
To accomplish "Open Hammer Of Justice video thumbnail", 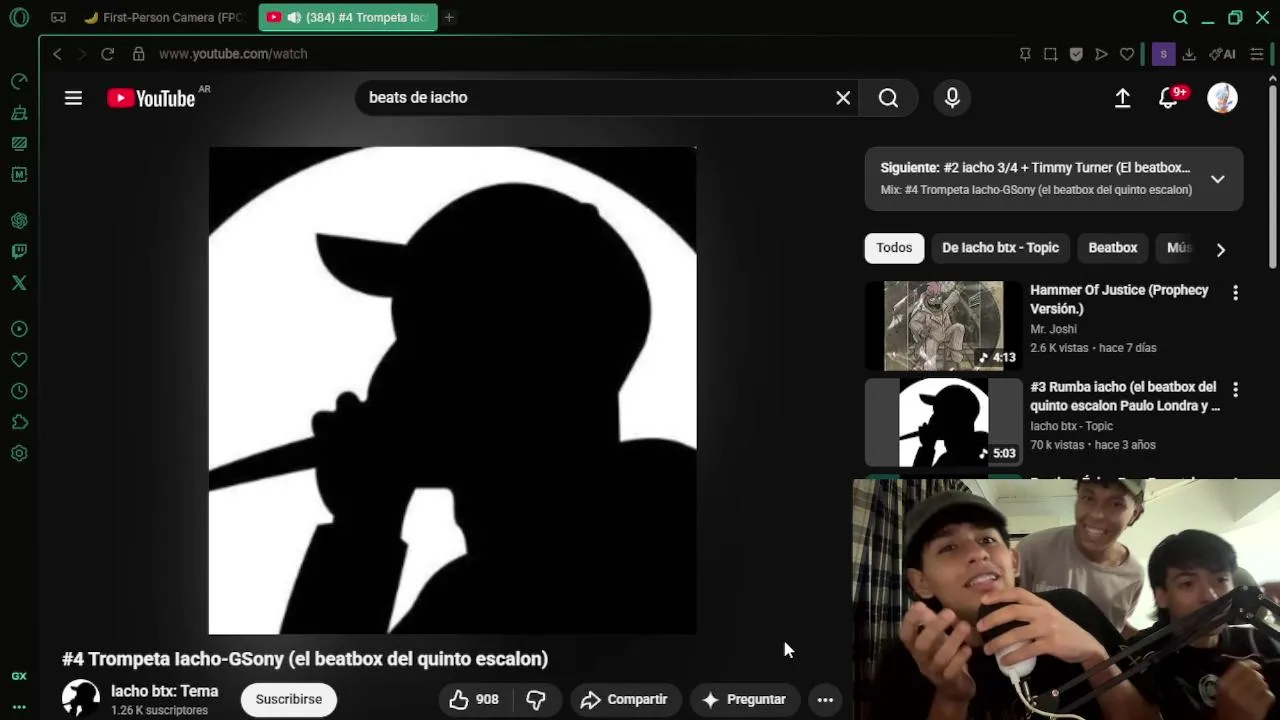I will pyautogui.click(x=943, y=326).
